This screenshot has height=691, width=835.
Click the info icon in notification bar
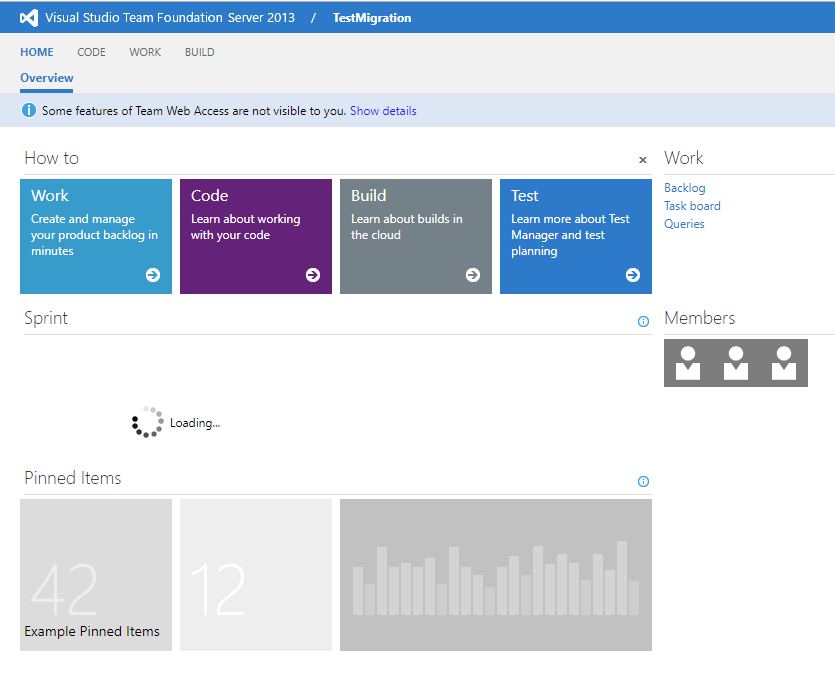click(x=28, y=110)
